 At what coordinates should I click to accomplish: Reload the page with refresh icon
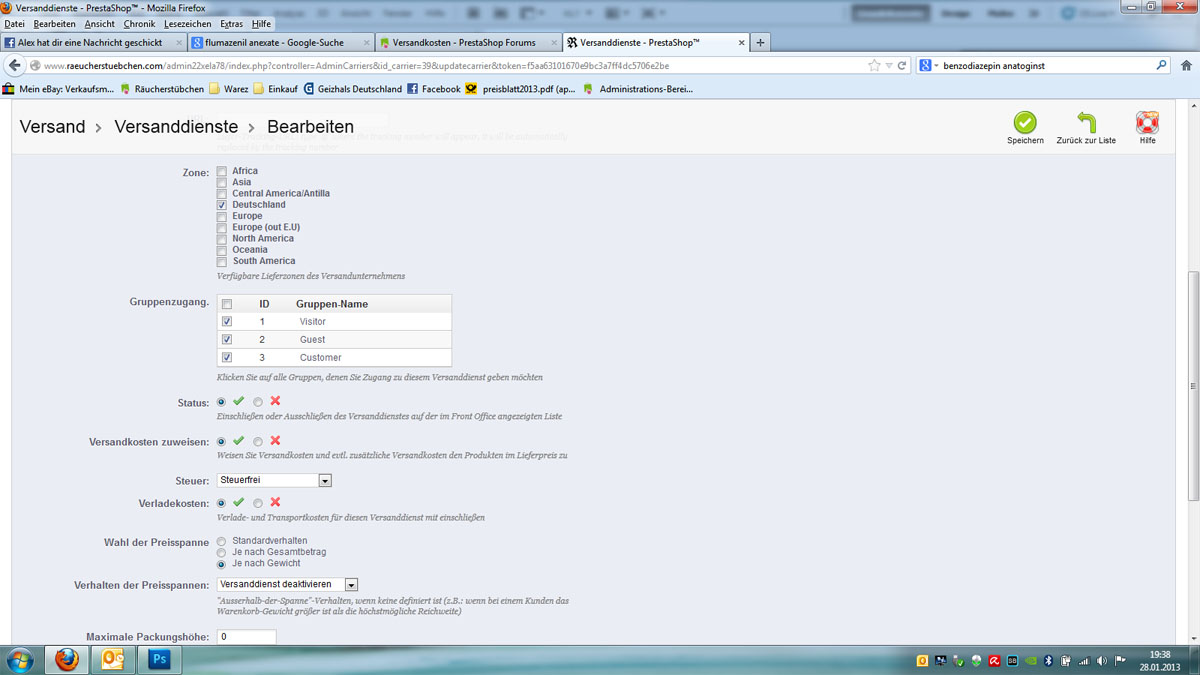click(x=901, y=65)
